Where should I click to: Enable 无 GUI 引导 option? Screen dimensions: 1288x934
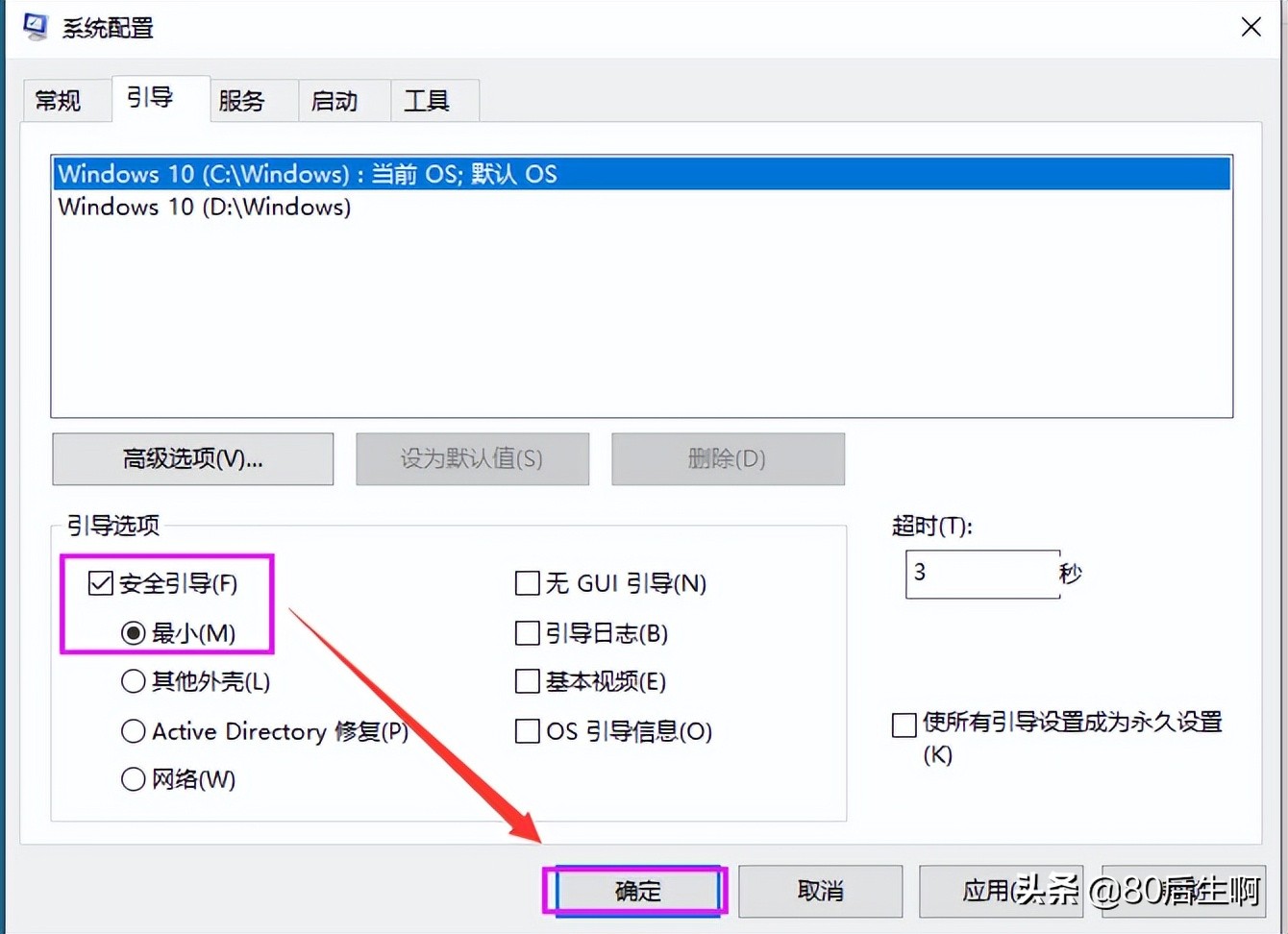pyautogui.click(x=528, y=582)
